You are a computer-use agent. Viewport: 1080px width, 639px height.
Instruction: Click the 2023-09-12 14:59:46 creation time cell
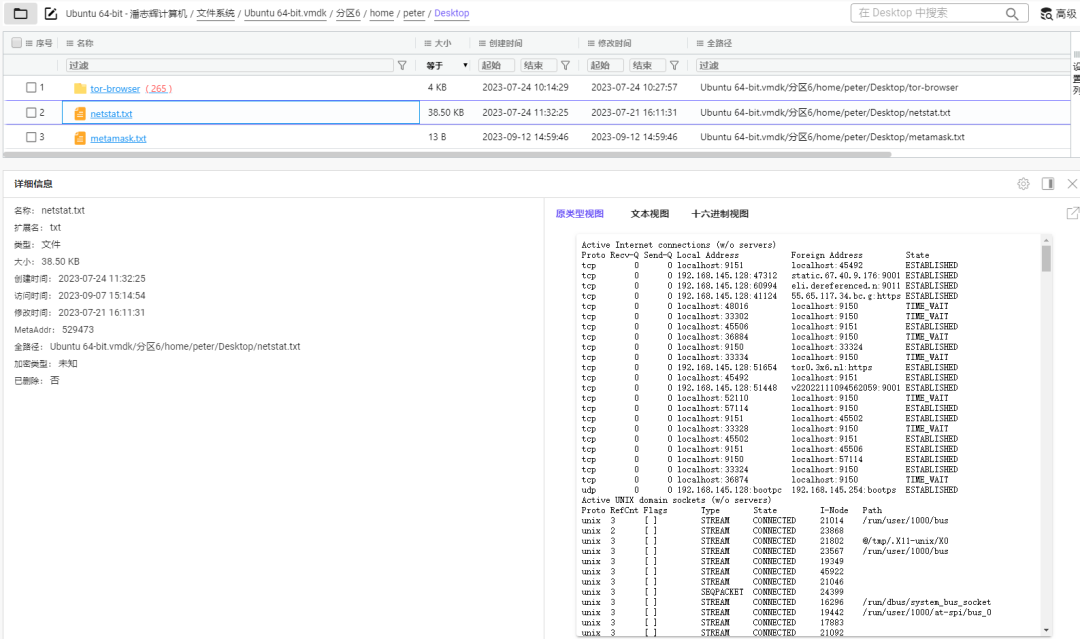(x=525, y=137)
